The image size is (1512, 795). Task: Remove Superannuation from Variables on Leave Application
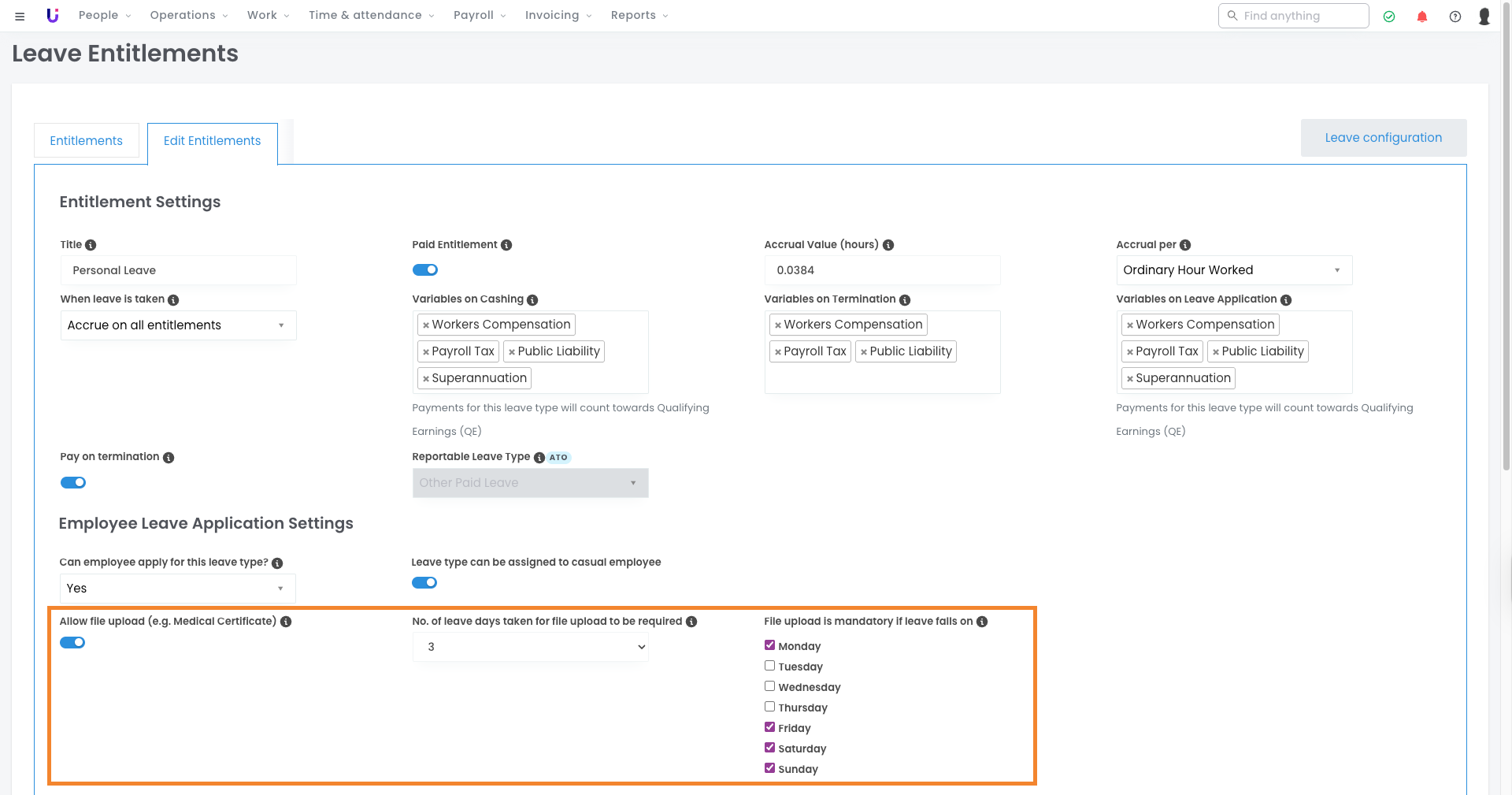point(1130,379)
